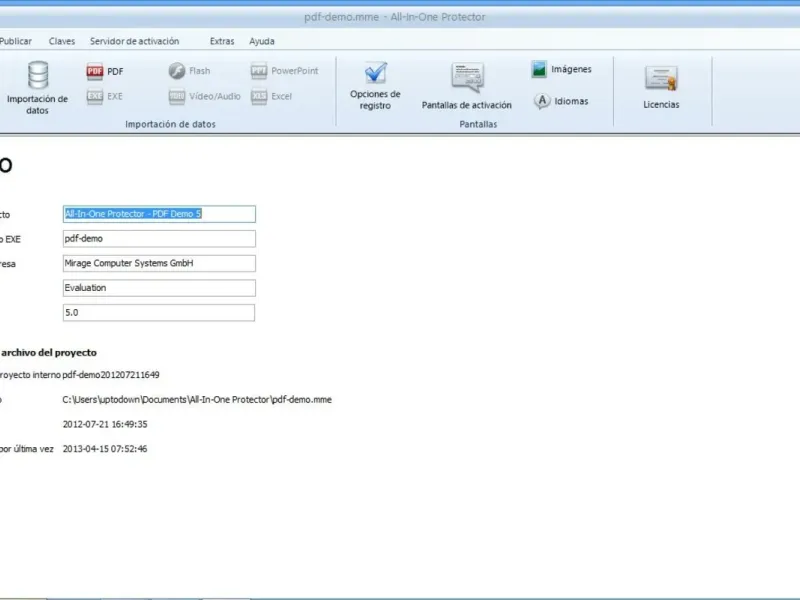Edit the Mirage Computer Systems GmbH field

[x=159, y=263]
